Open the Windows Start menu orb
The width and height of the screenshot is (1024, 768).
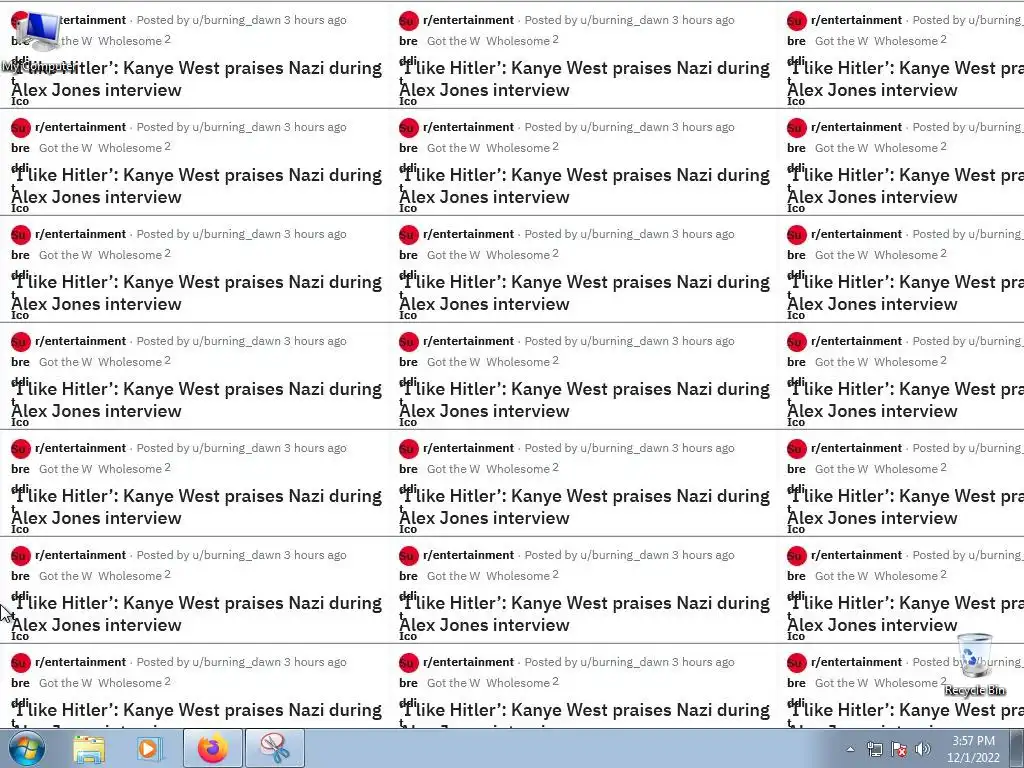click(x=27, y=748)
